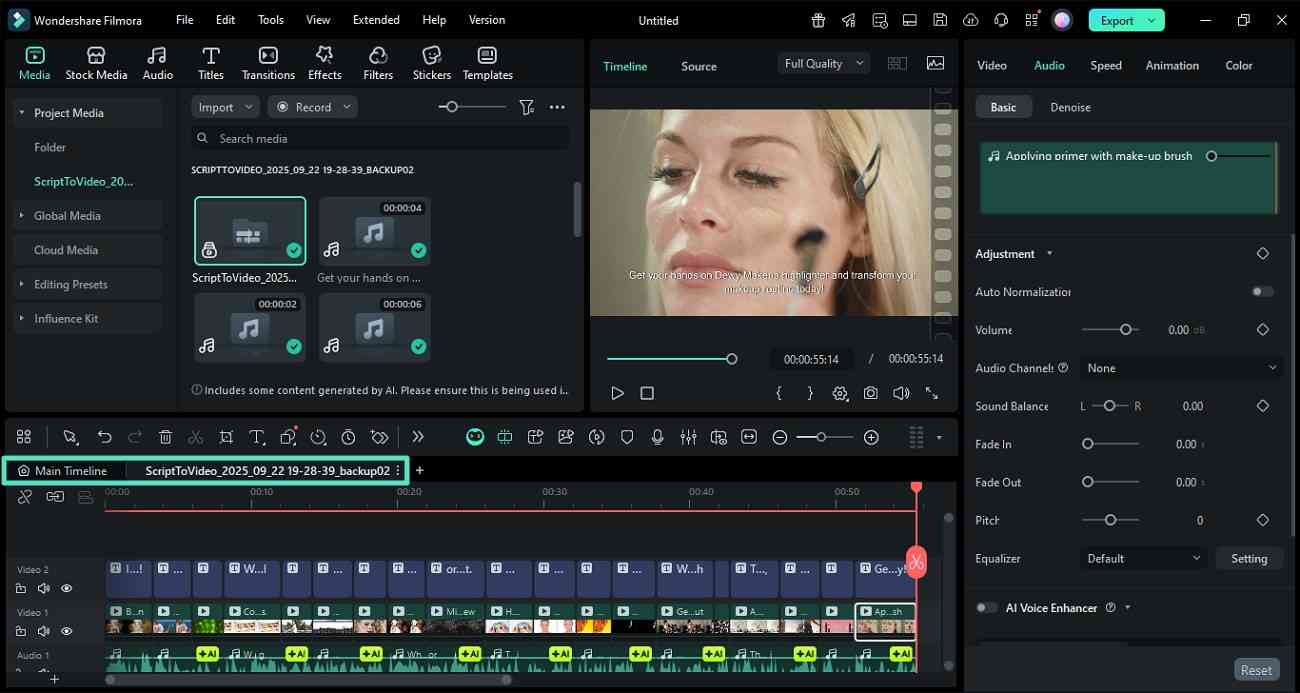Open the Source tab above the preview
Screen dimensions: 1300x693
(698, 66)
